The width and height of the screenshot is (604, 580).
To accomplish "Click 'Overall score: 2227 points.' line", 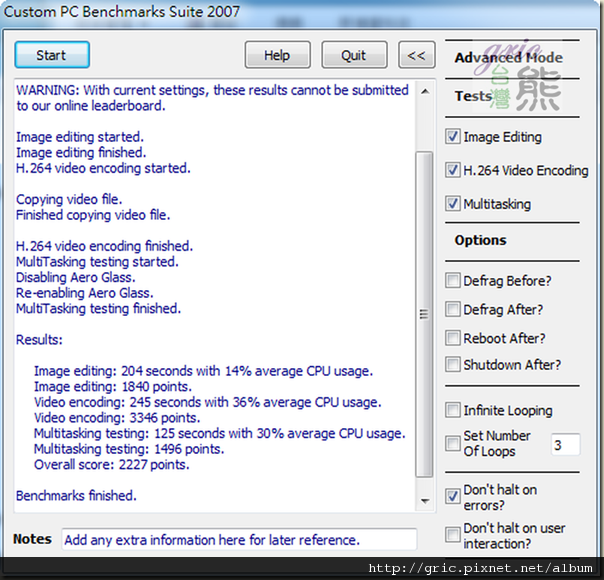I will click(x=112, y=465).
